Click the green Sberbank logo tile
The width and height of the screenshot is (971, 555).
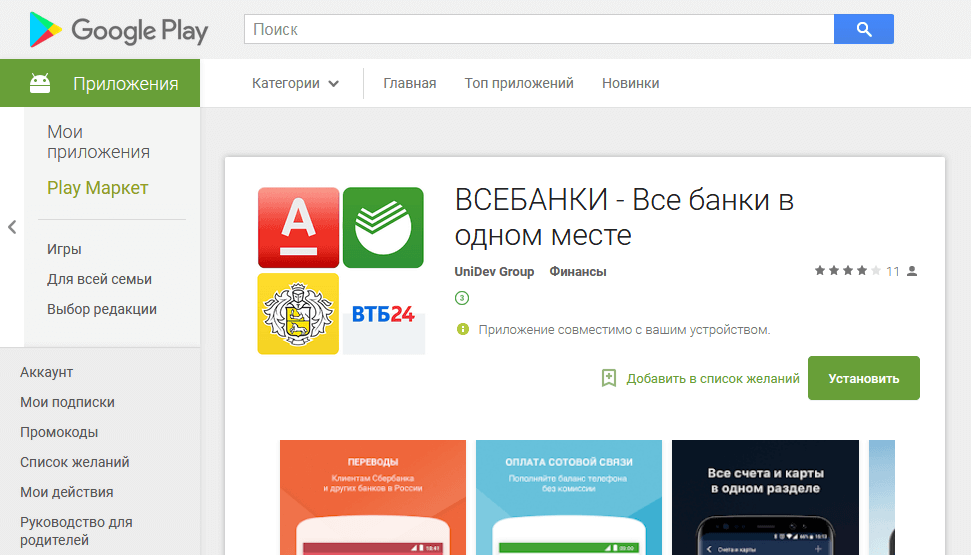(x=383, y=227)
